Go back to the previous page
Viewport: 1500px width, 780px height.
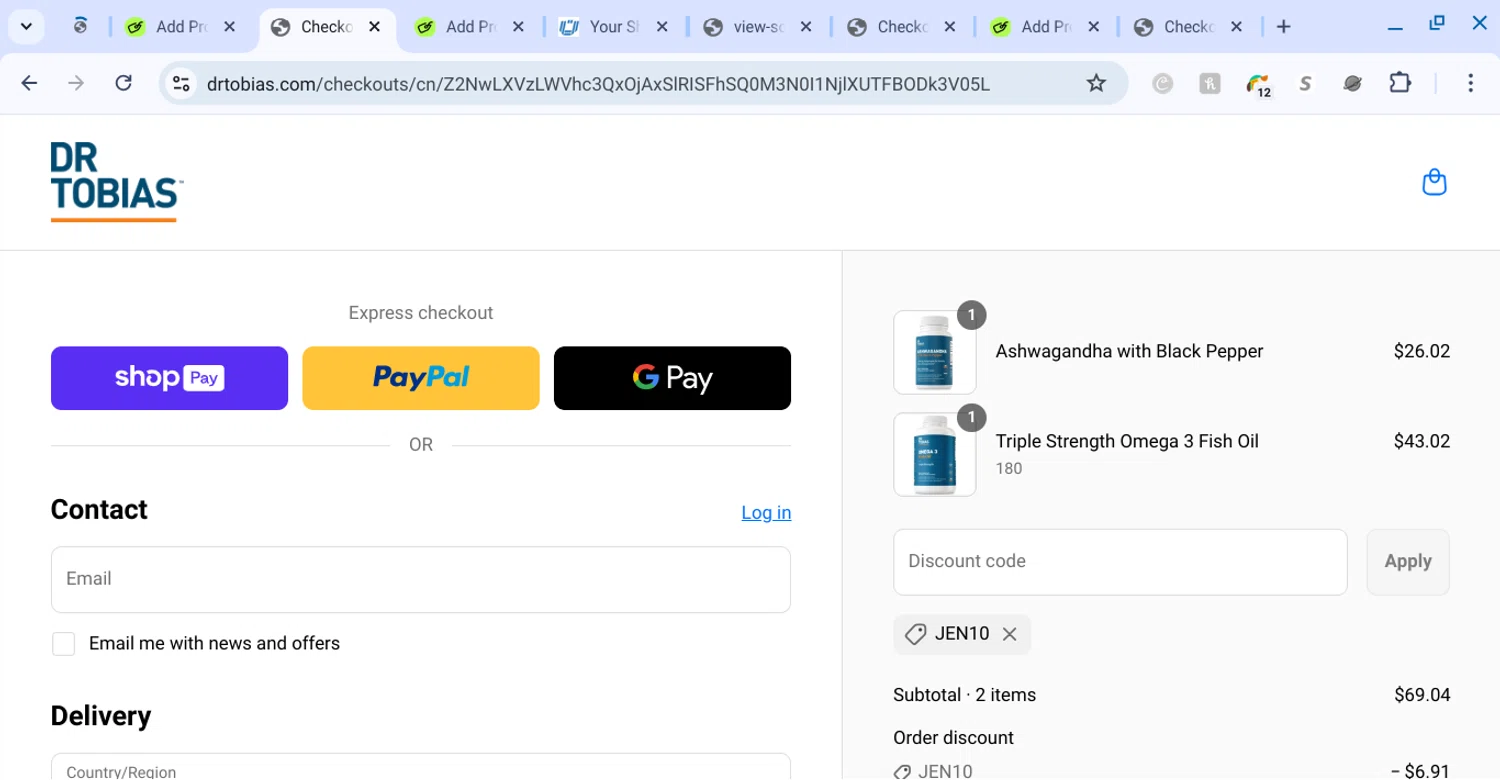pyautogui.click(x=29, y=83)
